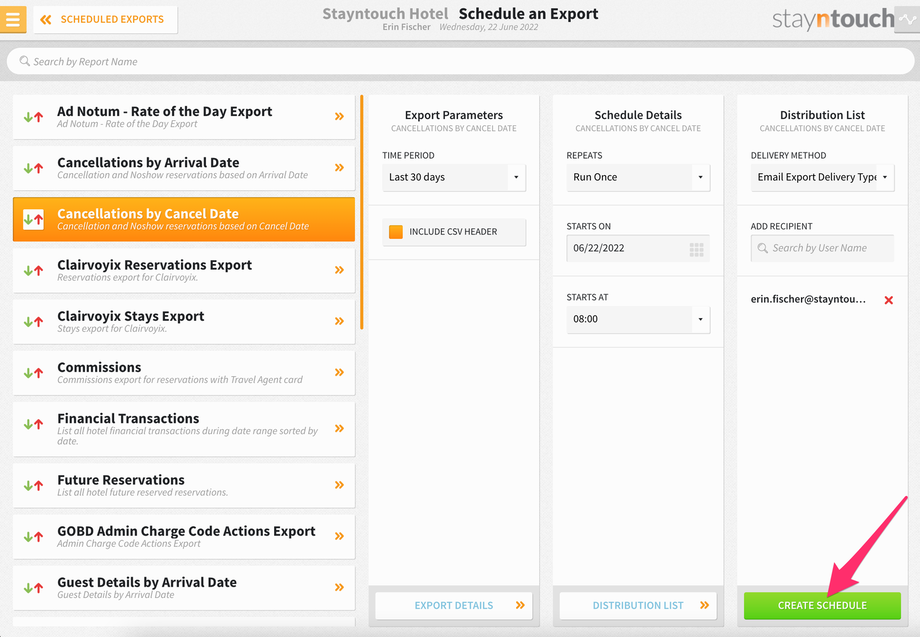Open Repeats dropdown showing Run Once
920x637 pixels.
(638, 177)
